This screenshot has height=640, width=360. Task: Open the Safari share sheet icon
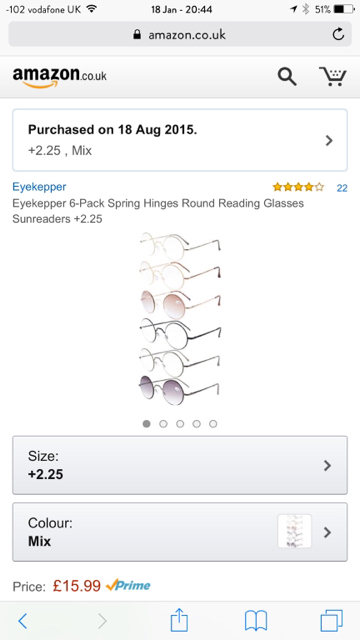click(x=179, y=620)
